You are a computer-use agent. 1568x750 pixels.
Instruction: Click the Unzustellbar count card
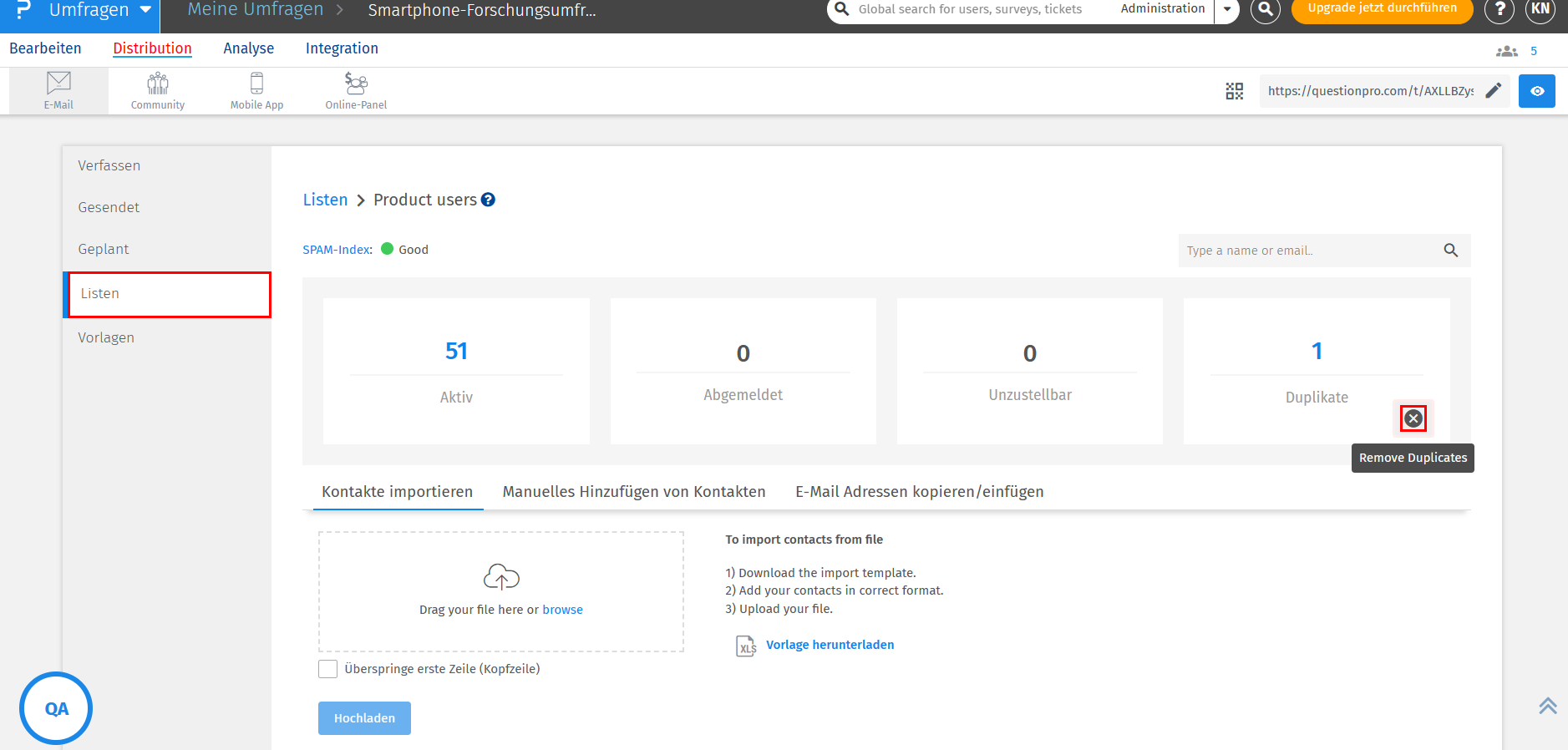coord(1030,372)
